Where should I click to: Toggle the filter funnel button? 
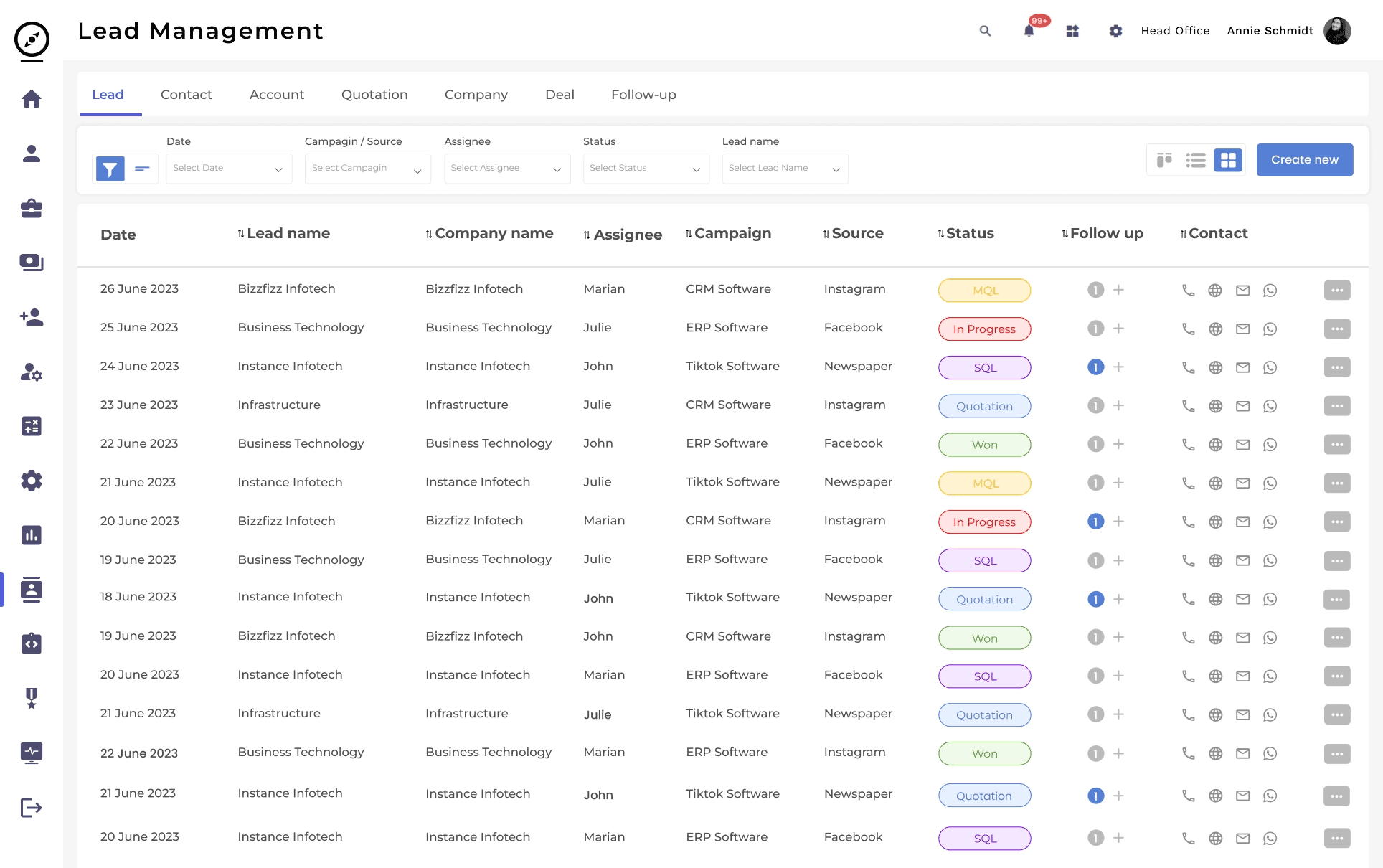[110, 169]
